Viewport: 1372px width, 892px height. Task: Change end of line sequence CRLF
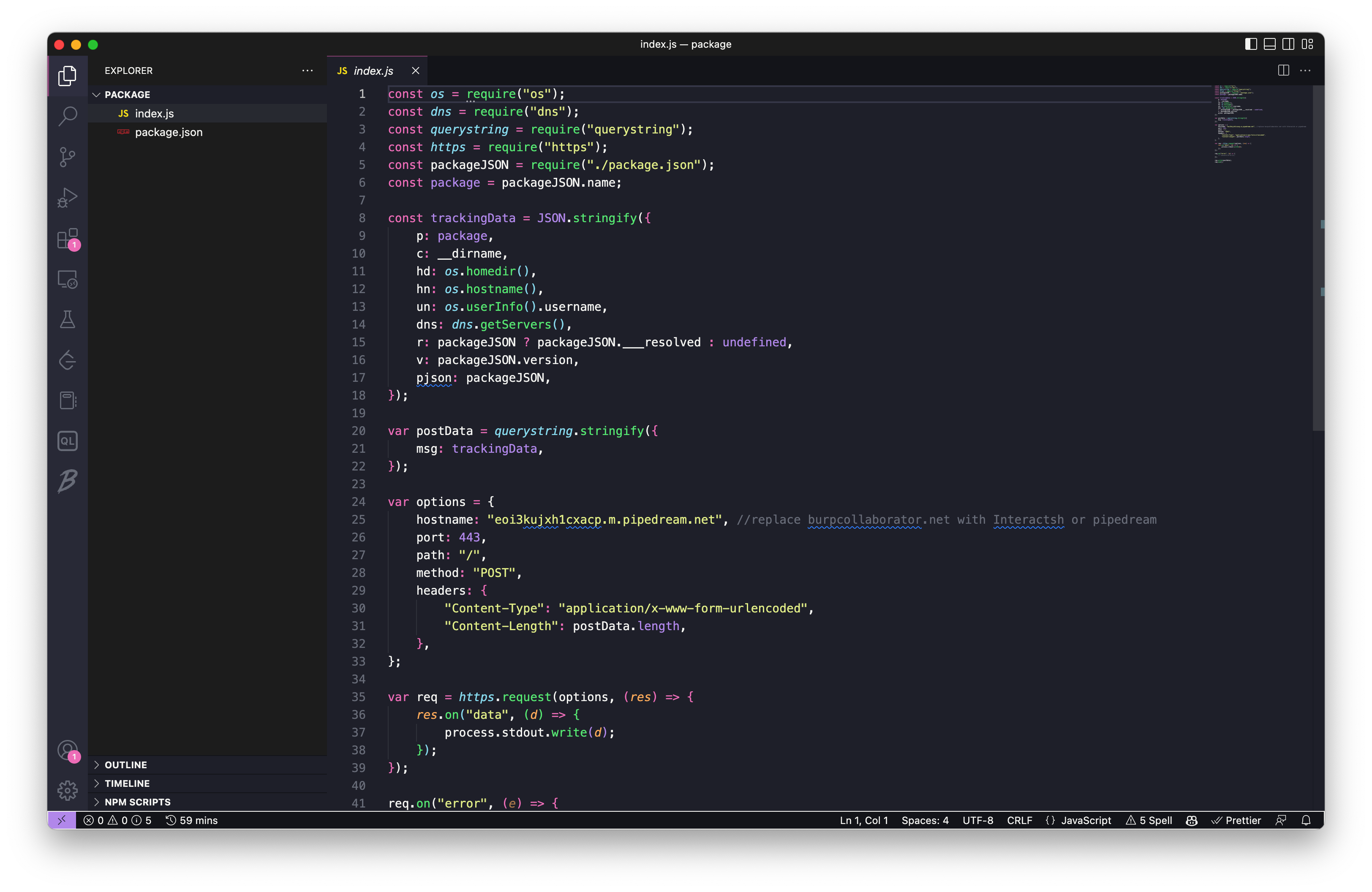pyautogui.click(x=1019, y=820)
